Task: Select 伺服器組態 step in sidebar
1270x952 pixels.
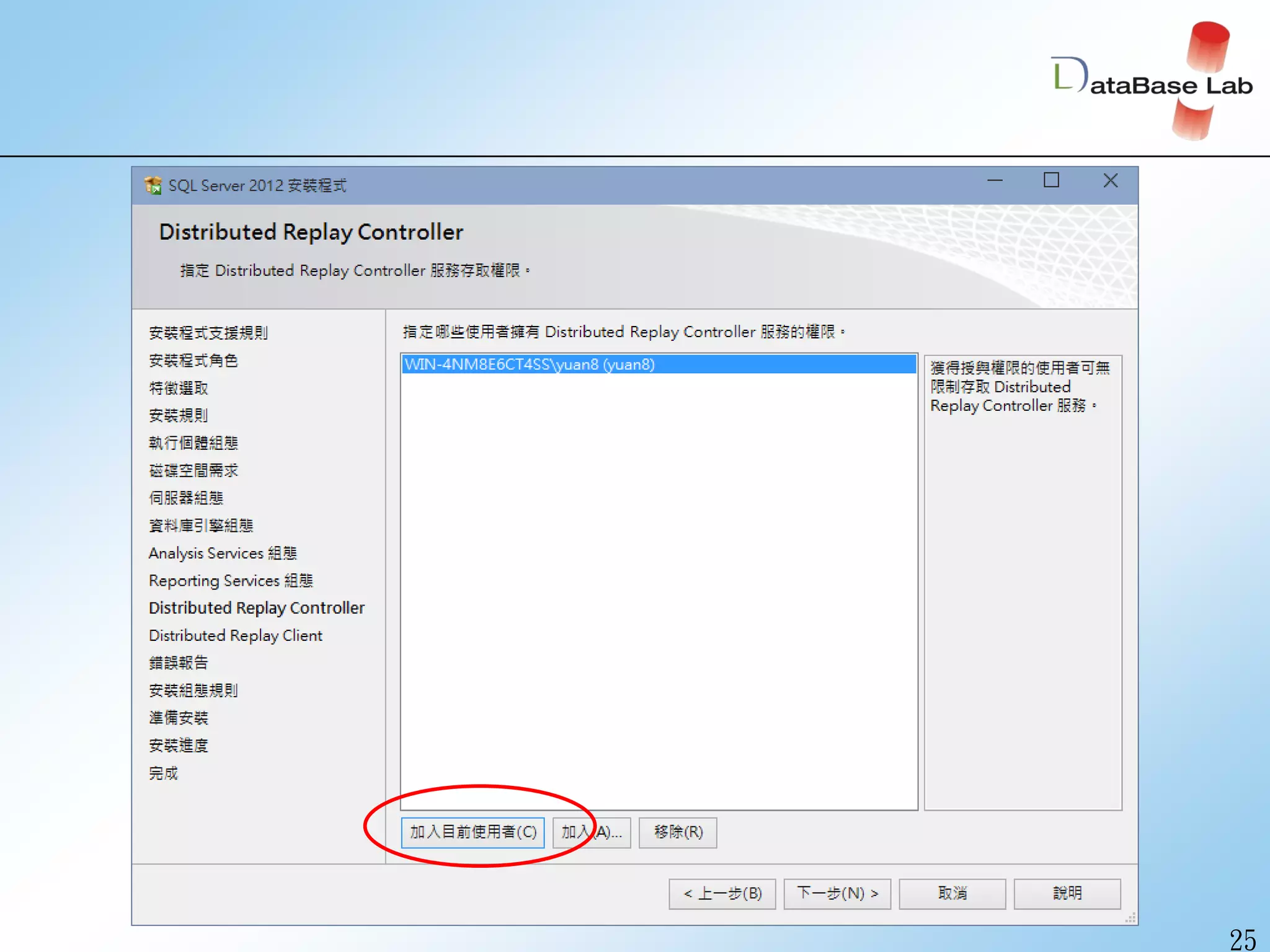Action: (186, 498)
